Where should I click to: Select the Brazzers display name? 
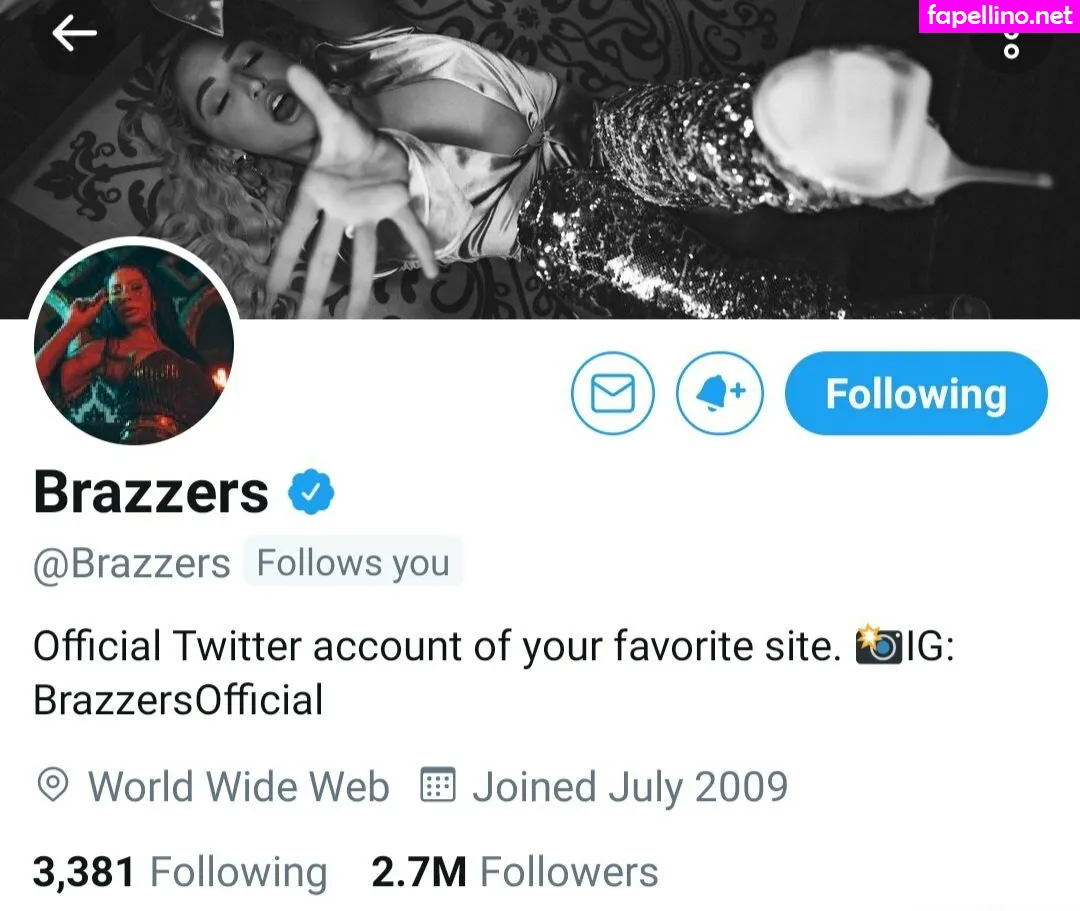pos(151,492)
